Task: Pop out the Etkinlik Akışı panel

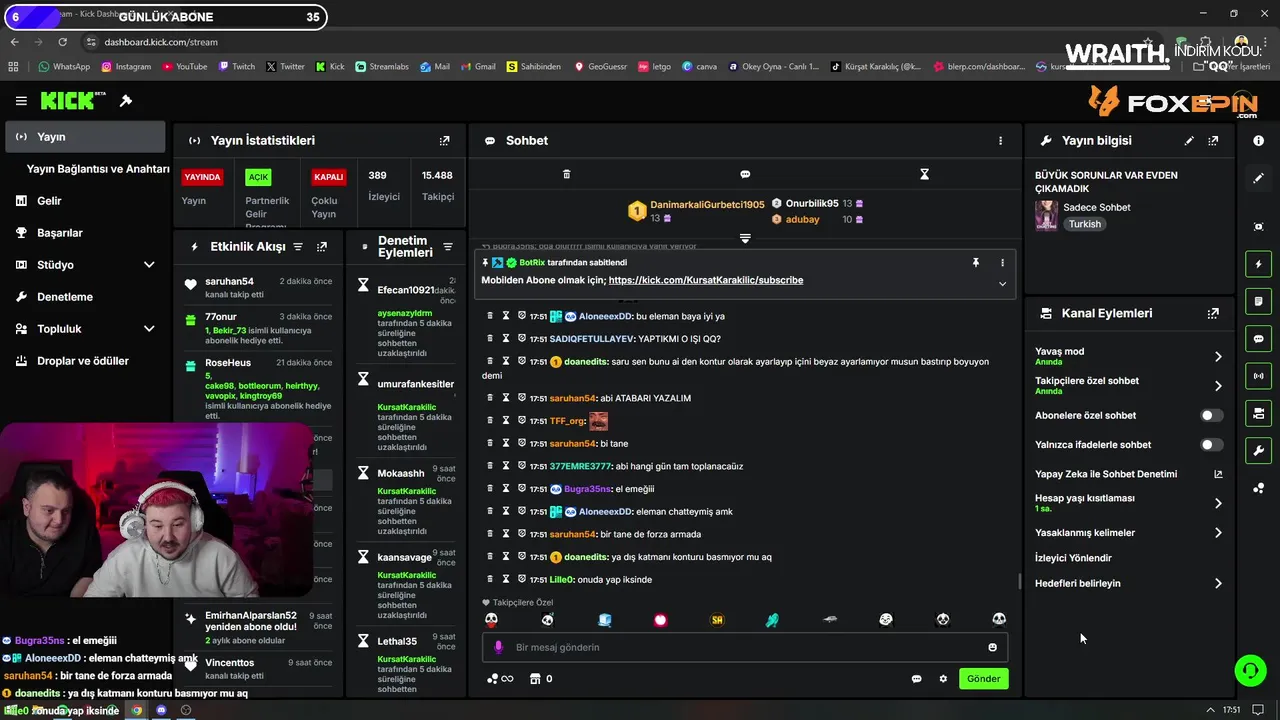Action: pyautogui.click(x=322, y=247)
